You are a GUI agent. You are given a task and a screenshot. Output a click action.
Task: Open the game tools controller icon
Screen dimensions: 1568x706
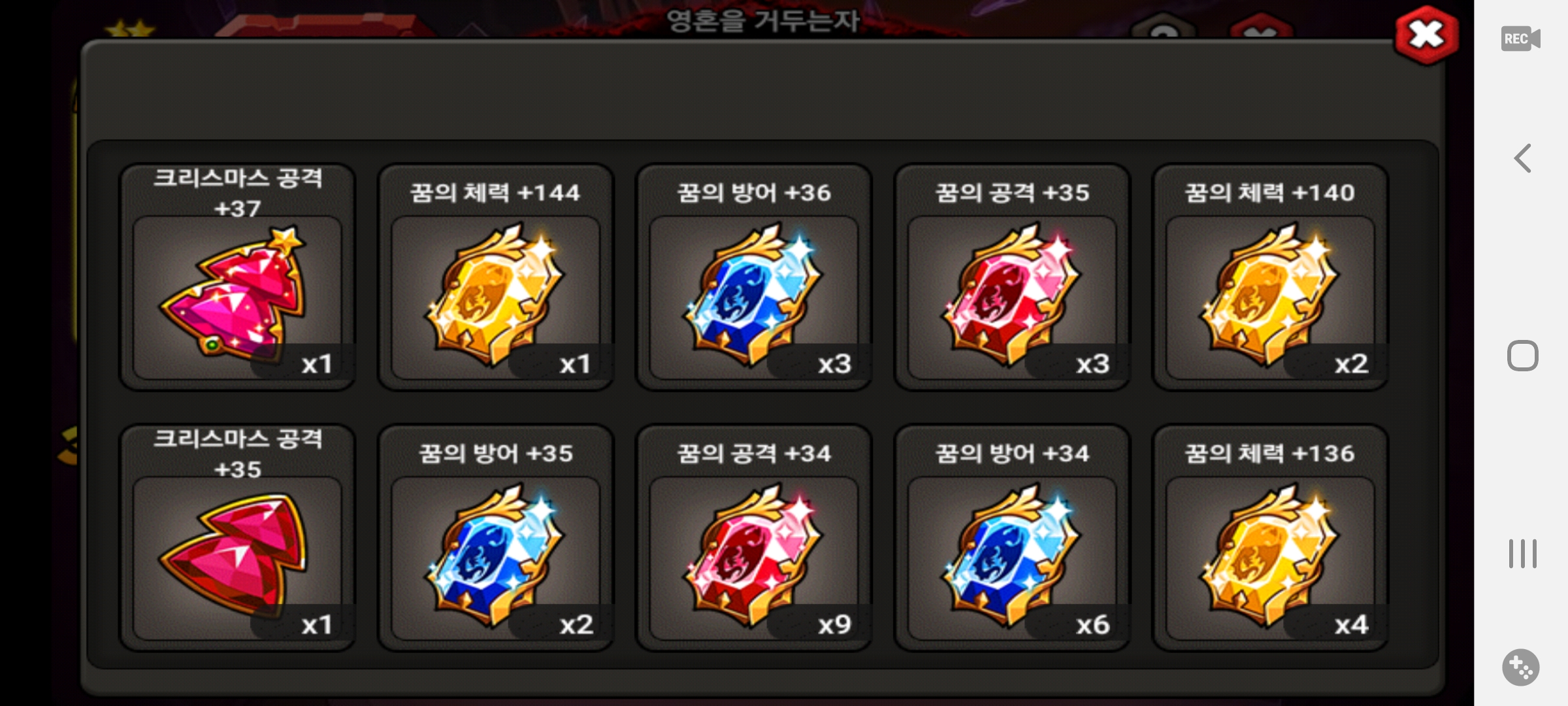[x=1521, y=667]
